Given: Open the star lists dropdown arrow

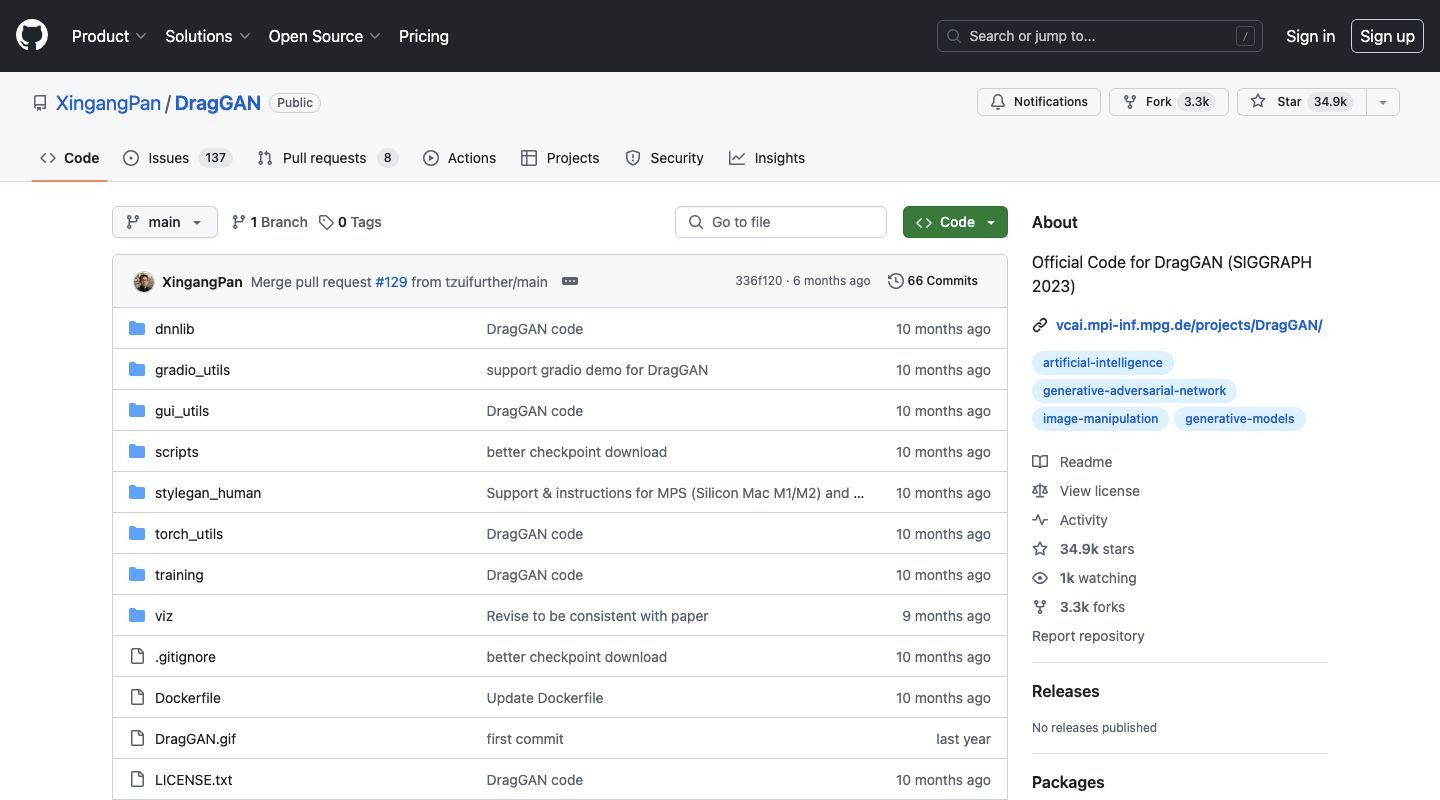Looking at the screenshot, I should pyautogui.click(x=1383, y=102).
